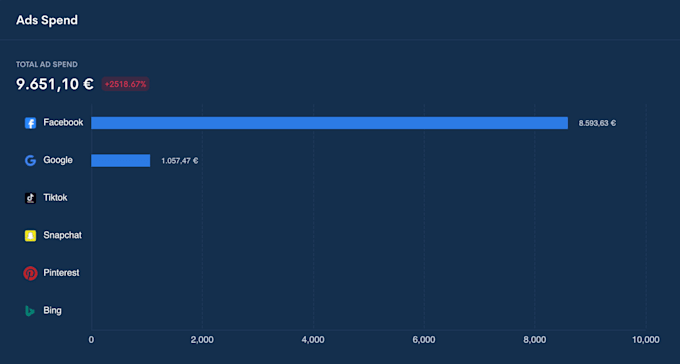Click the 8.593,63 € Facebook value label
The image size is (680, 364).
597,123
